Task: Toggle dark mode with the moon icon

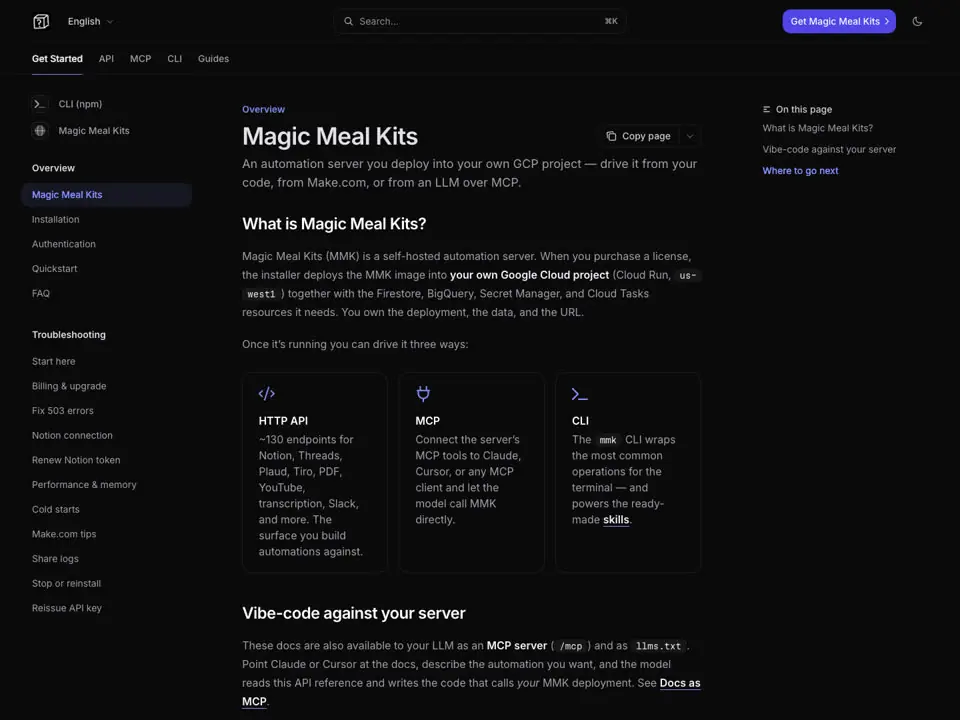Action: pos(917,21)
